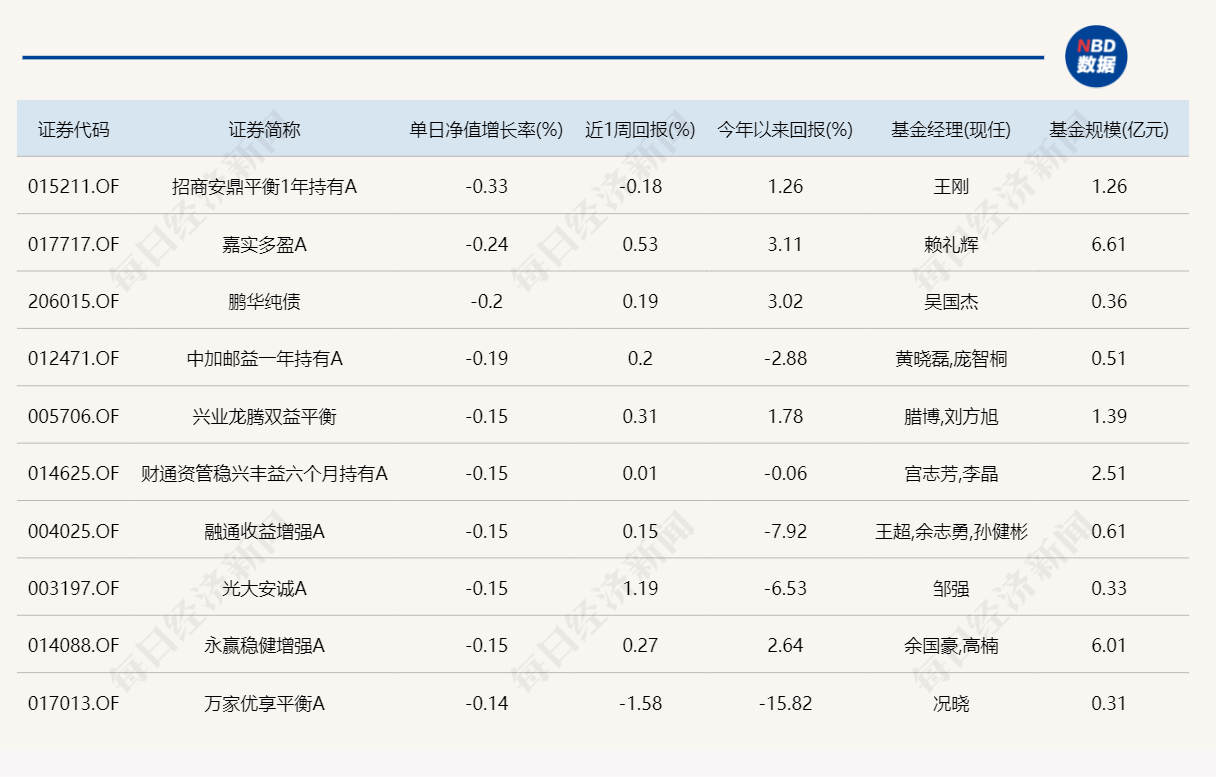Click fund code 005706.OF
This screenshot has width=1216, height=777.
click(73, 416)
